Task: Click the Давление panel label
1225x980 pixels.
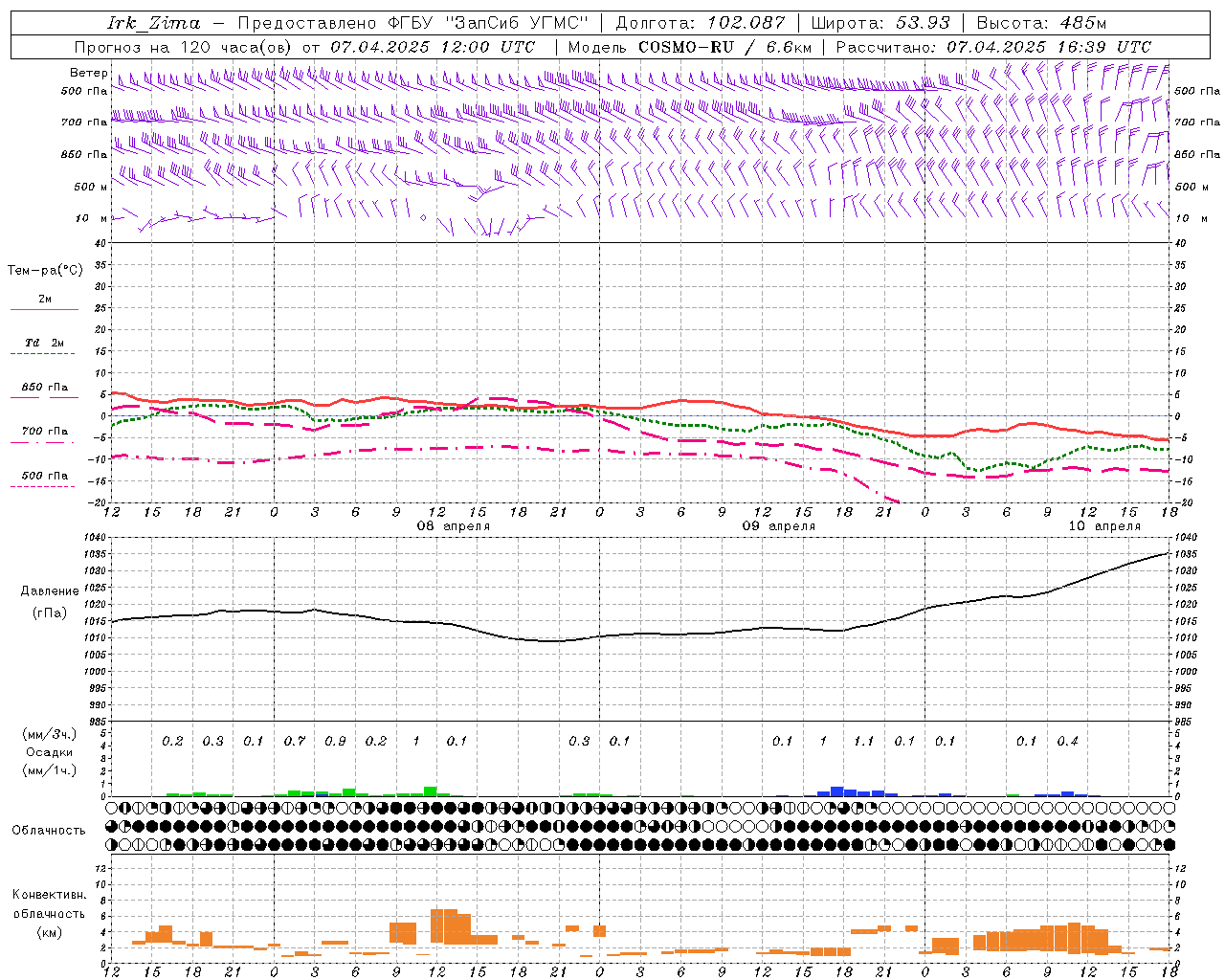Action: [x=50, y=591]
